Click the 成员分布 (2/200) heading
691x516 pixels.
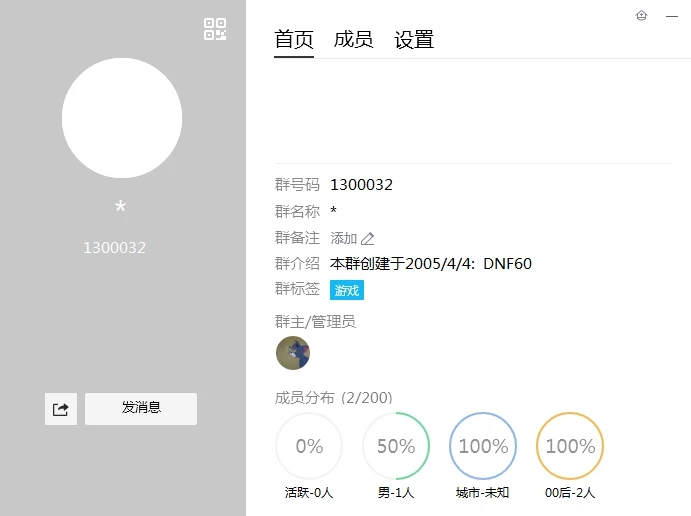pyautogui.click(x=334, y=397)
